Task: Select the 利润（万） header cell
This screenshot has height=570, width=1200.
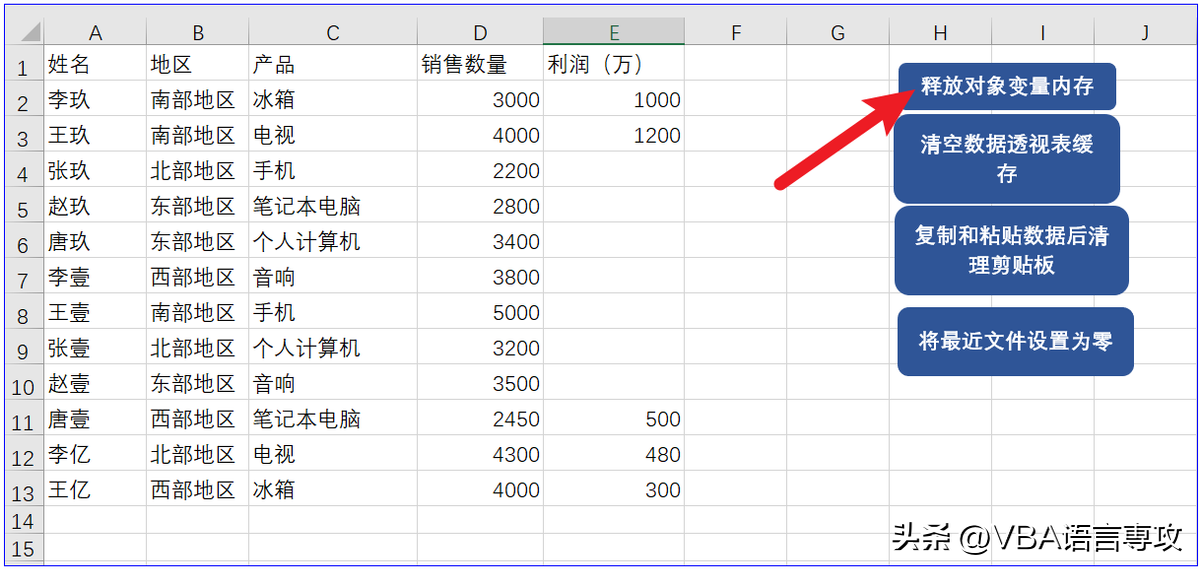Action: tap(614, 64)
